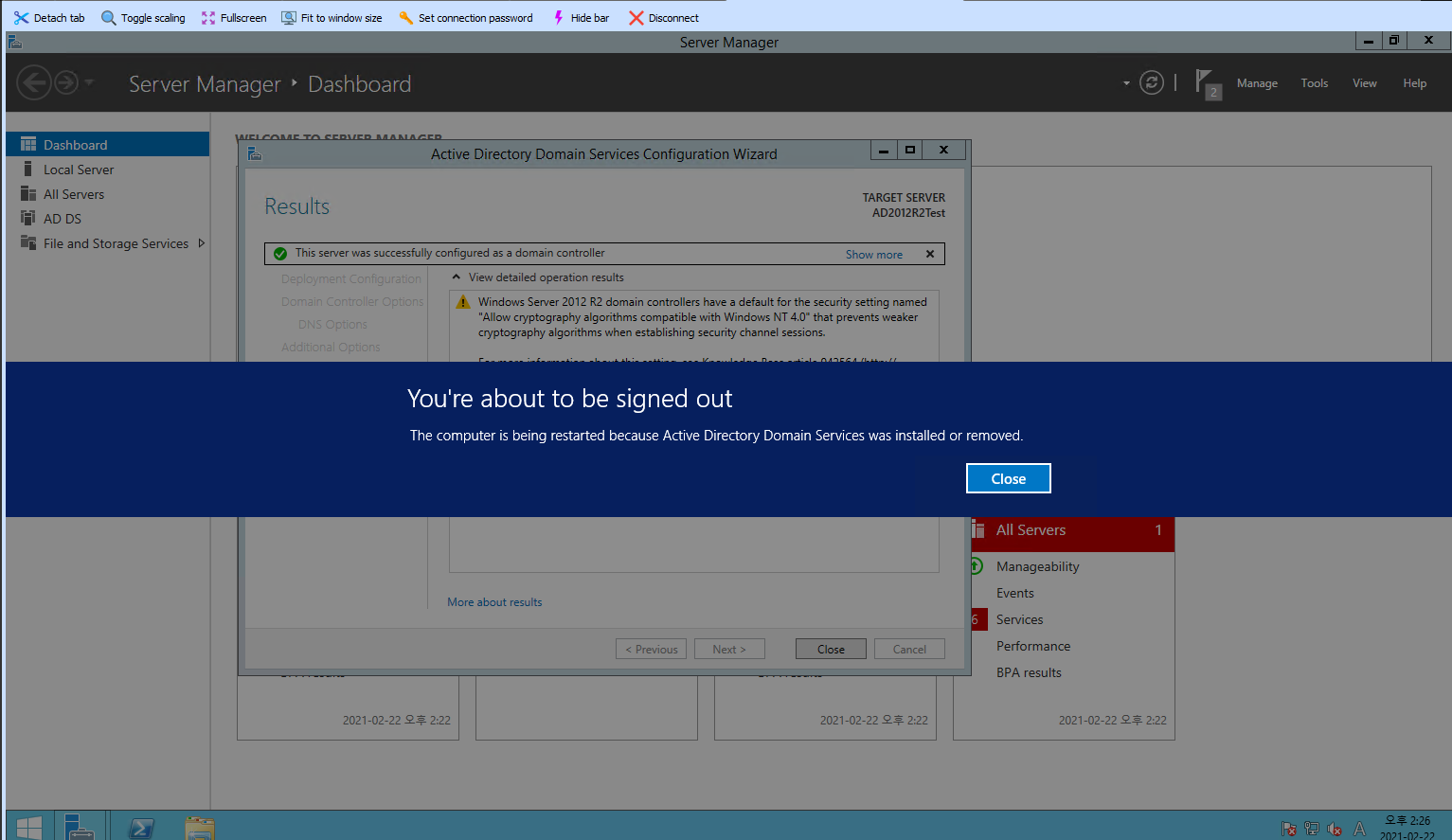This screenshot has width=1452, height=840.
Task: Click the Domain Controller Options wizard step
Action: tap(352, 302)
